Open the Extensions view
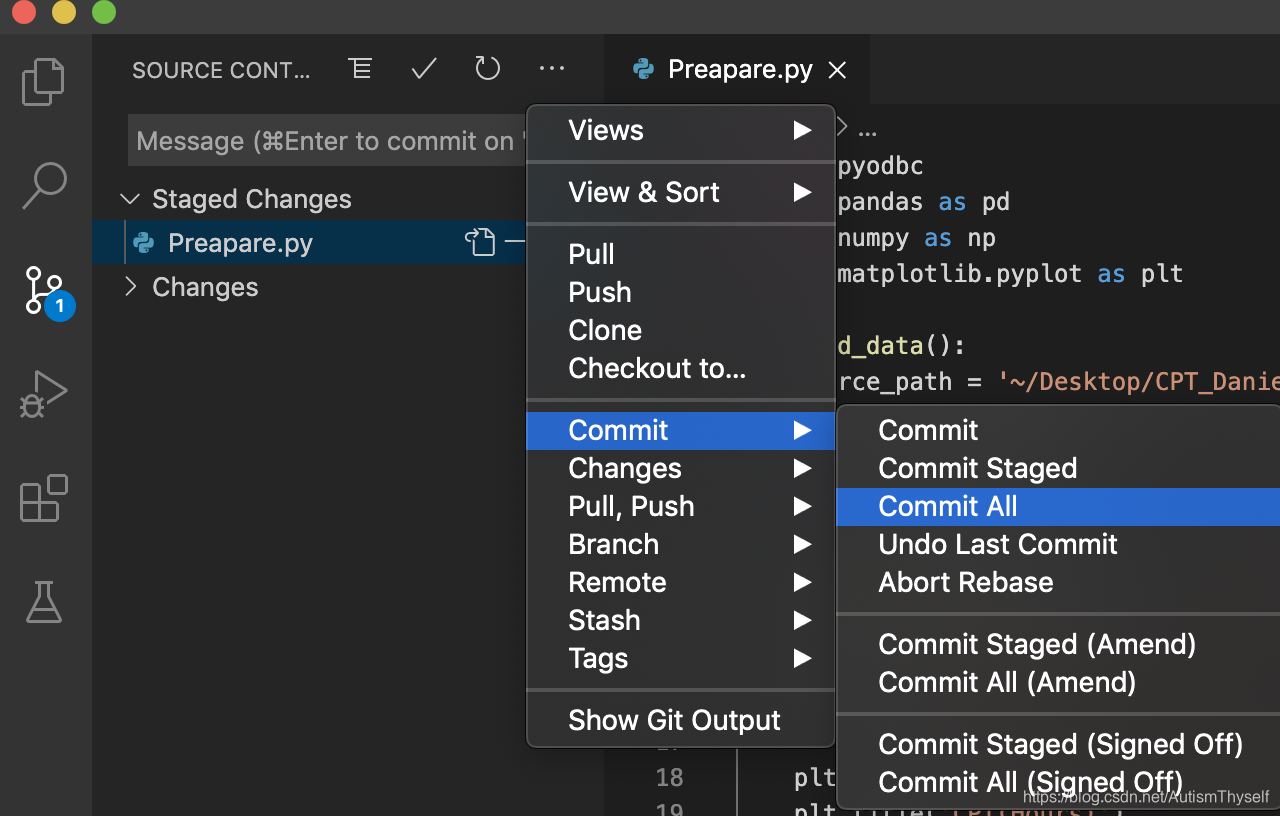 click(x=44, y=498)
